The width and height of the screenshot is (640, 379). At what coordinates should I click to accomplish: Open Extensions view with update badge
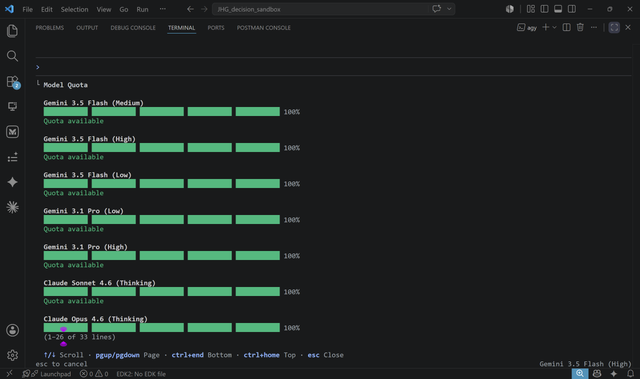(13, 82)
